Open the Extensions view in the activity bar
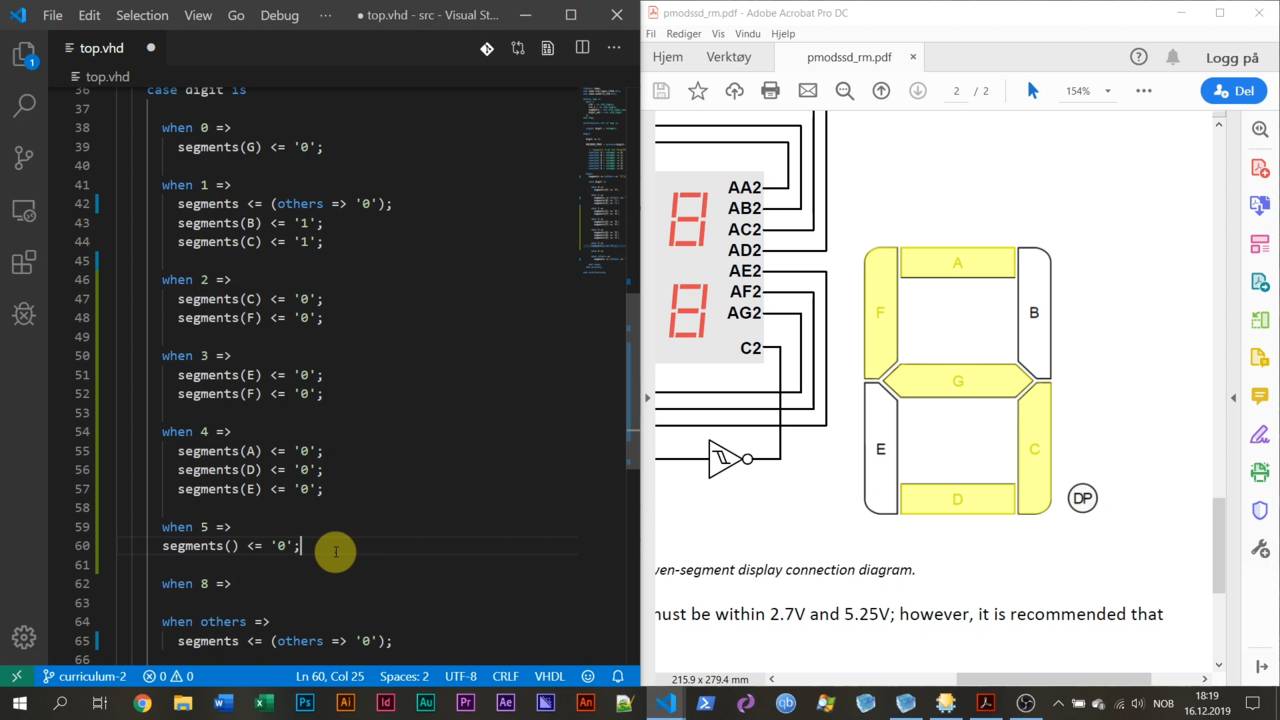The height and width of the screenshot is (720, 1280). tap(24, 263)
